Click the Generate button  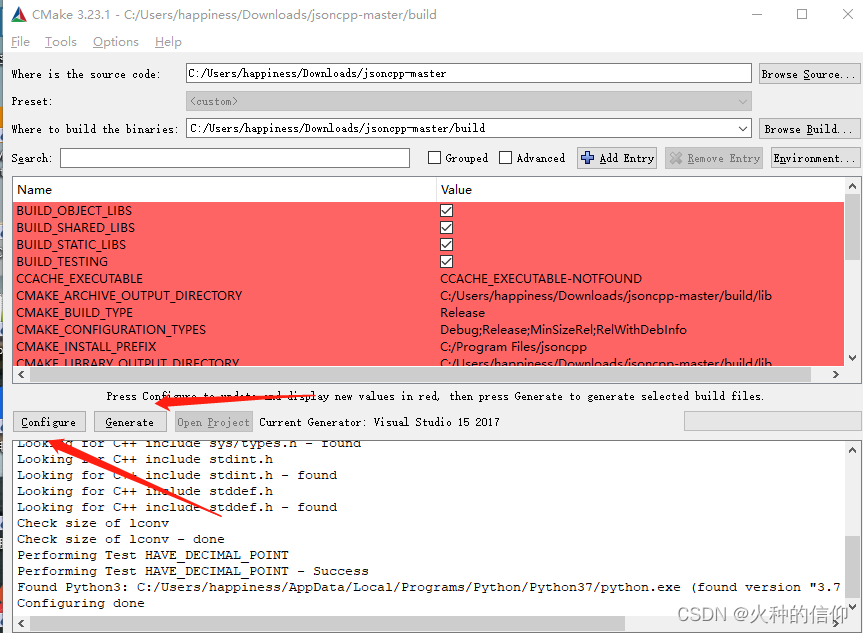coord(130,422)
